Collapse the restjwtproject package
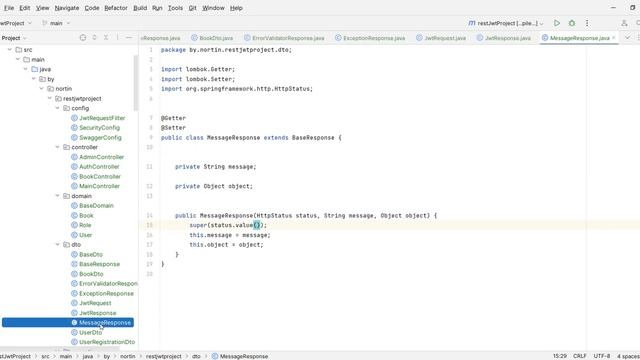 (x=50, y=98)
